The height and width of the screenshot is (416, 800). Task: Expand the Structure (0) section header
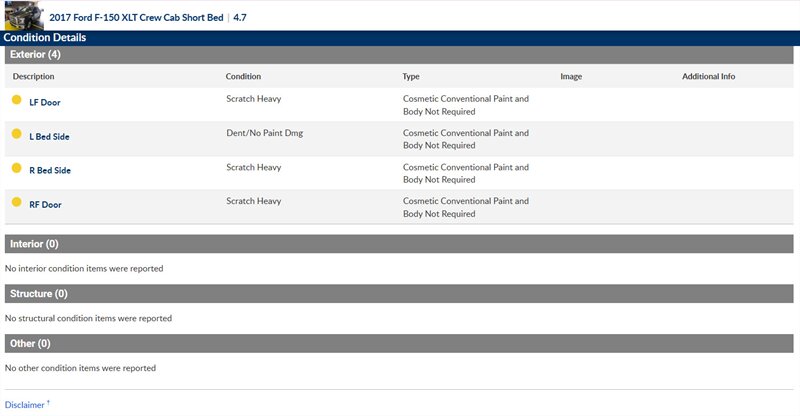38,294
